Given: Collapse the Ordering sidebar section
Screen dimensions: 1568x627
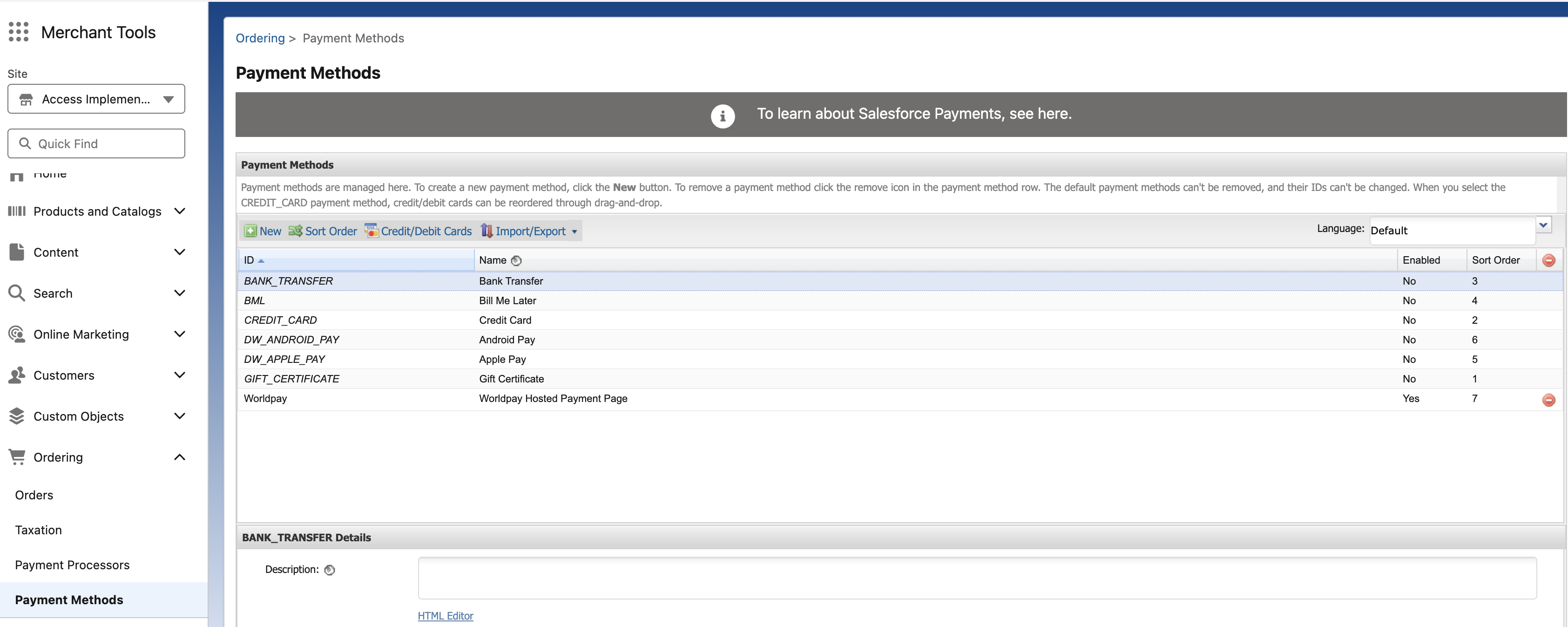Looking at the screenshot, I should coord(179,457).
